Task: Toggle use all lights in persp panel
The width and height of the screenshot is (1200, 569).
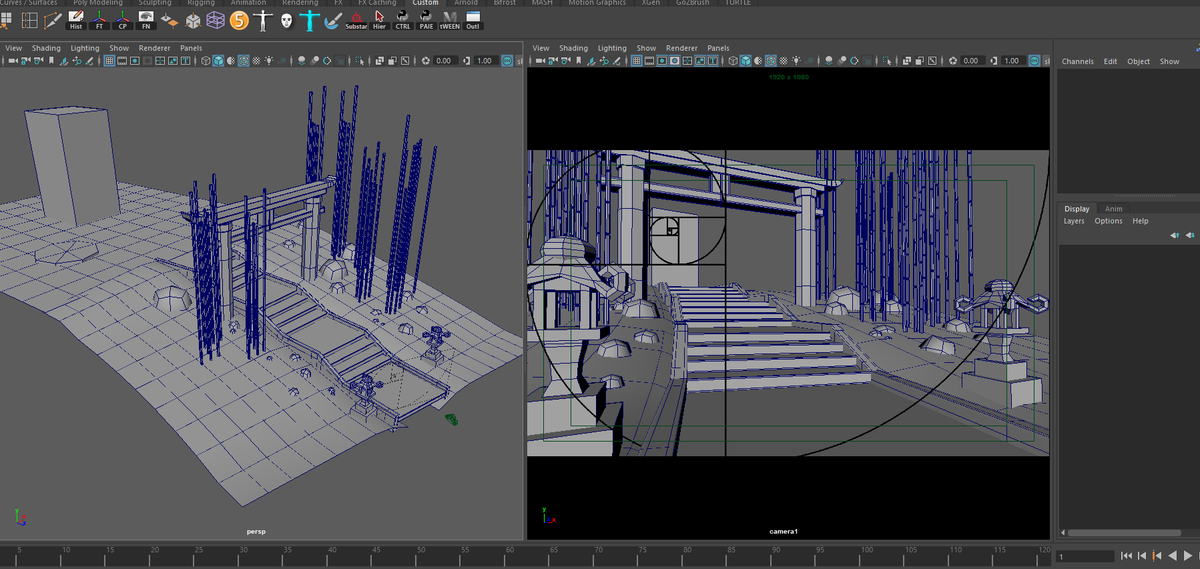Action: (269, 61)
